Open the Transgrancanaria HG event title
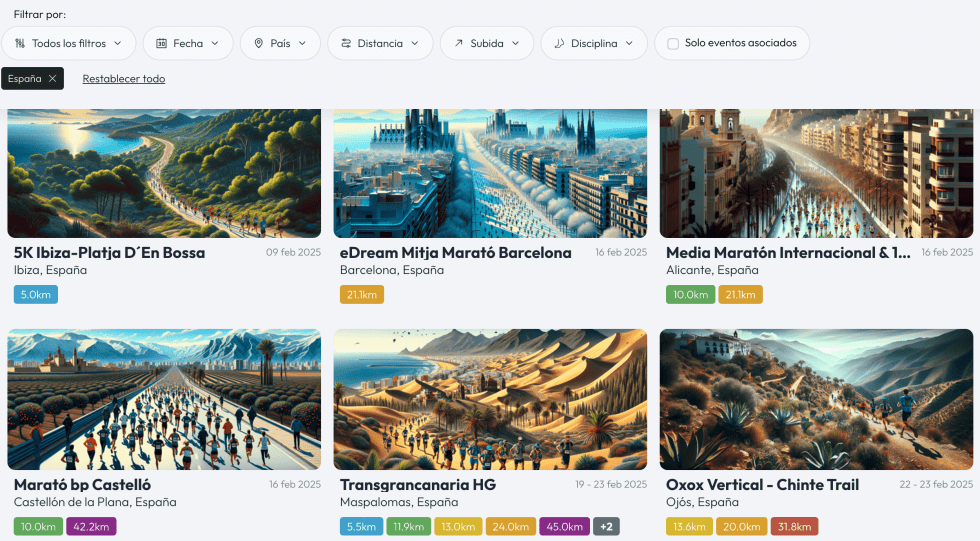The height and width of the screenshot is (541, 980). click(x=418, y=485)
